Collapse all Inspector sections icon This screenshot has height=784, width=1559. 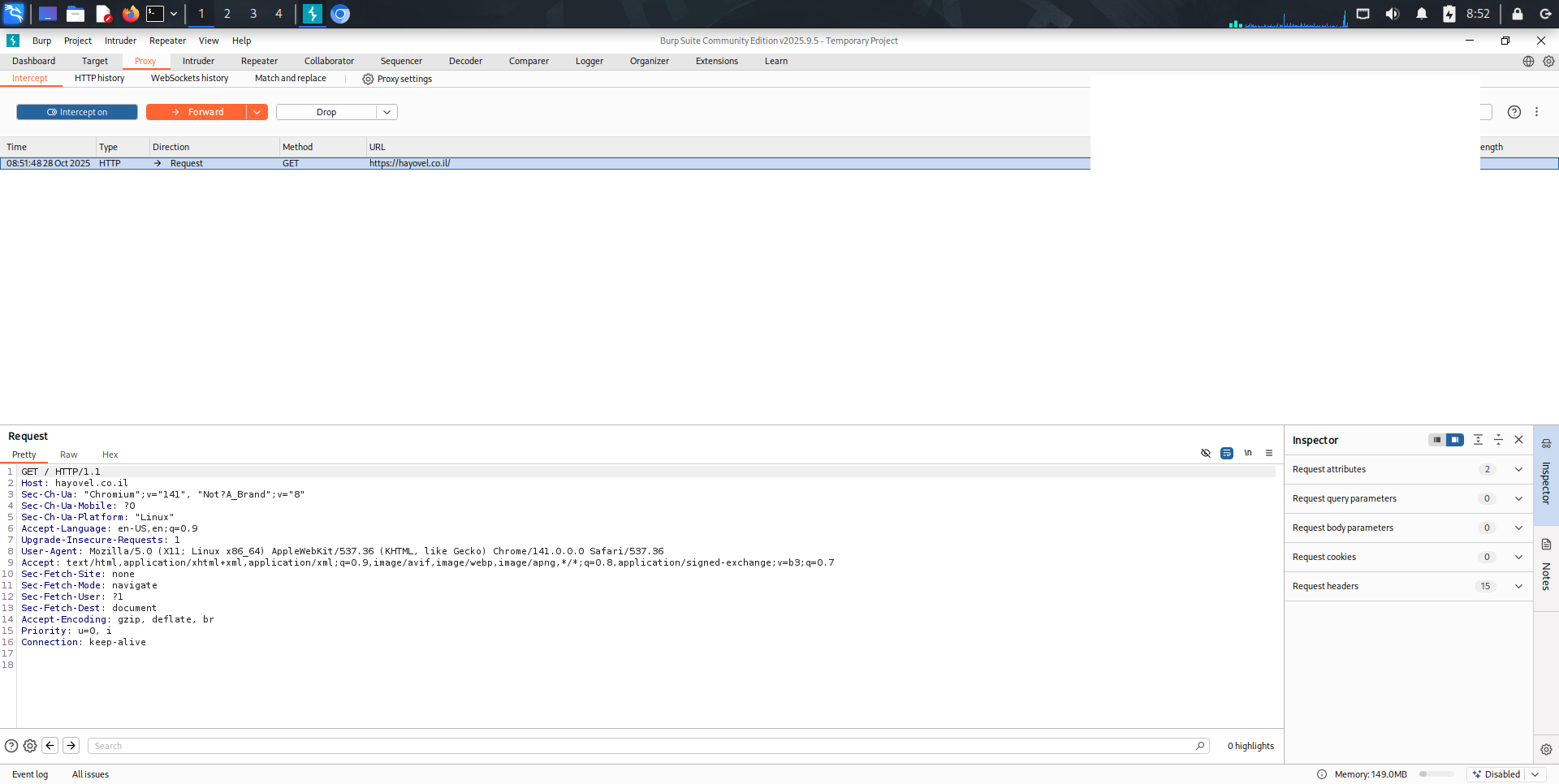click(1498, 440)
